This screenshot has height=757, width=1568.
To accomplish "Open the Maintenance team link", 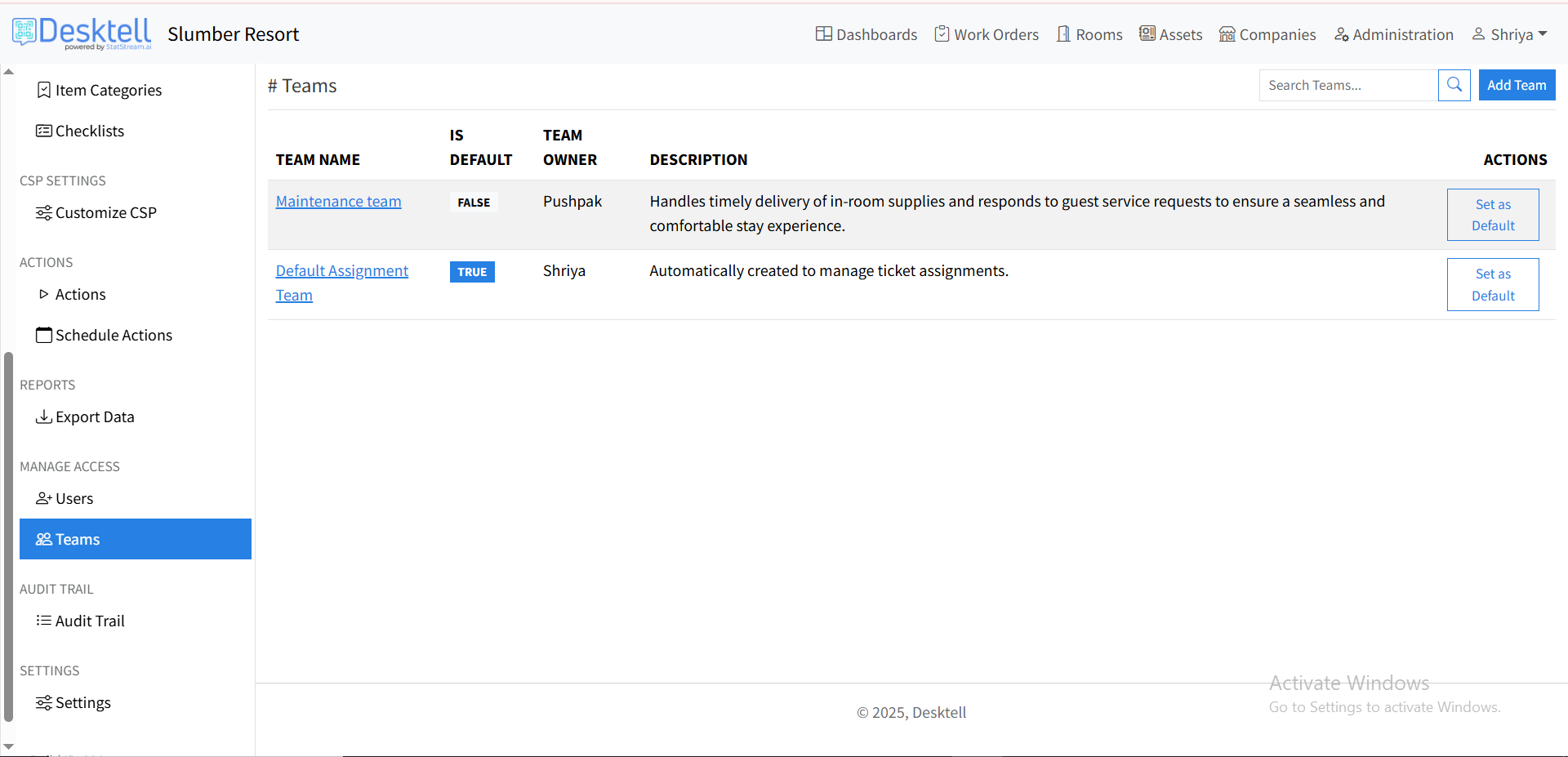I will coord(338,201).
